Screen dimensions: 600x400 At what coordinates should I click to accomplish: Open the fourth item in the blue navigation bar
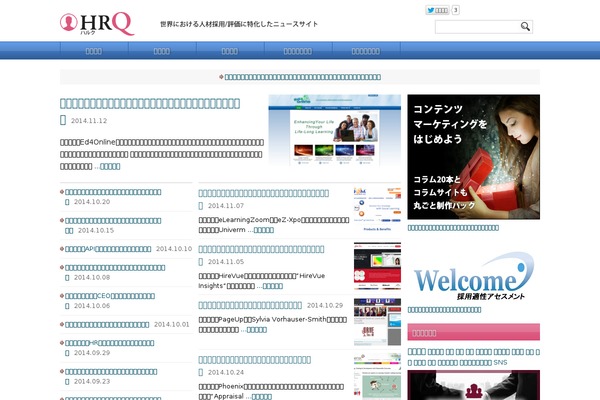click(x=298, y=51)
